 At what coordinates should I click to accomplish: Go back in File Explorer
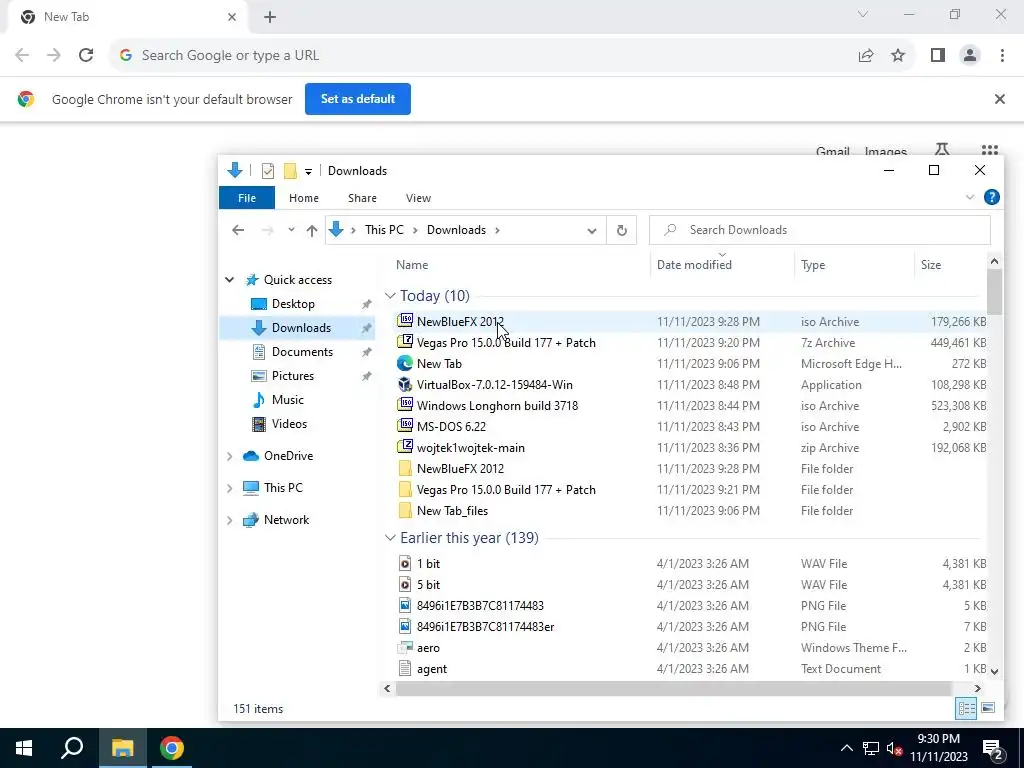click(x=238, y=230)
